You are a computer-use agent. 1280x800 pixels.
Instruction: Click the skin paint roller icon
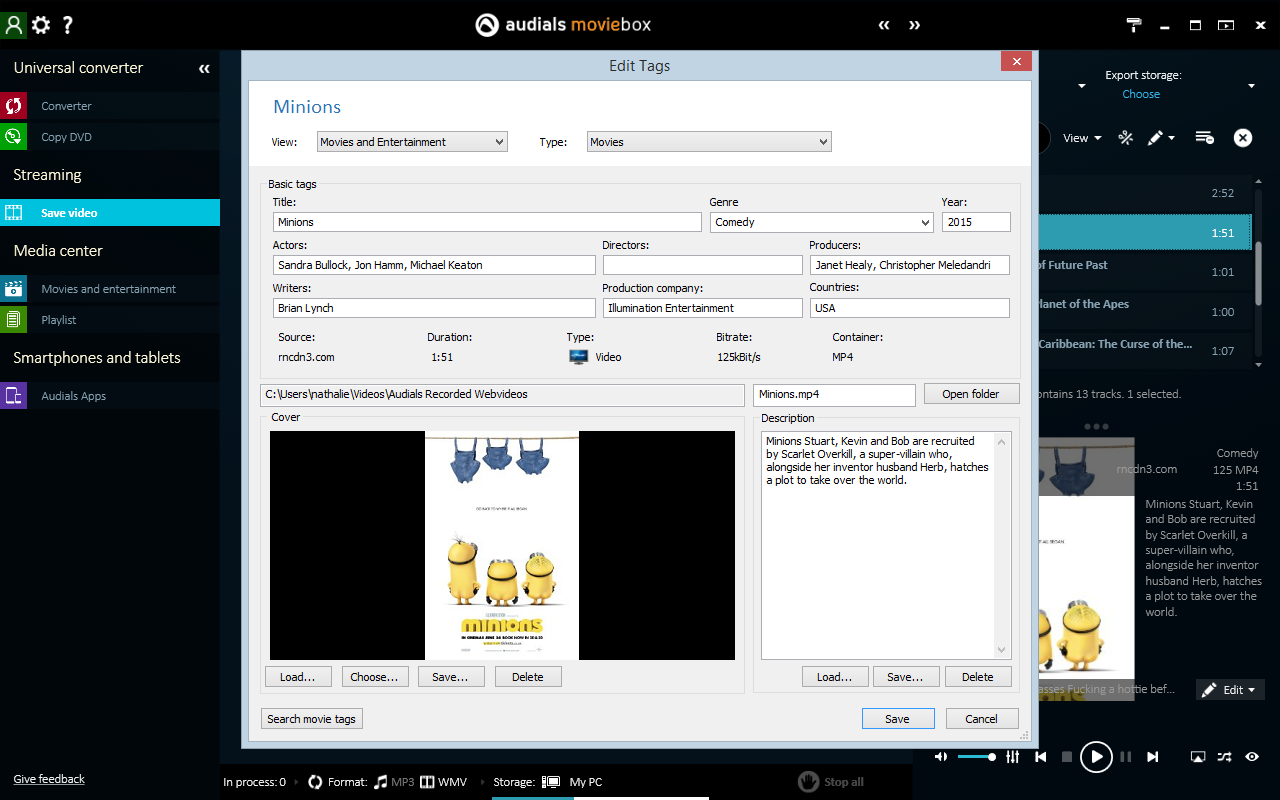tap(1134, 25)
